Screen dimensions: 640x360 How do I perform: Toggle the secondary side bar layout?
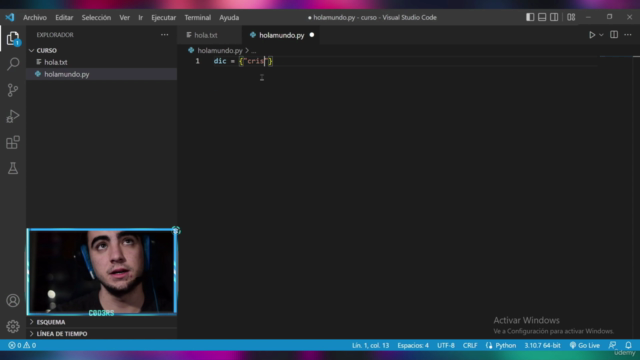(x=554, y=17)
